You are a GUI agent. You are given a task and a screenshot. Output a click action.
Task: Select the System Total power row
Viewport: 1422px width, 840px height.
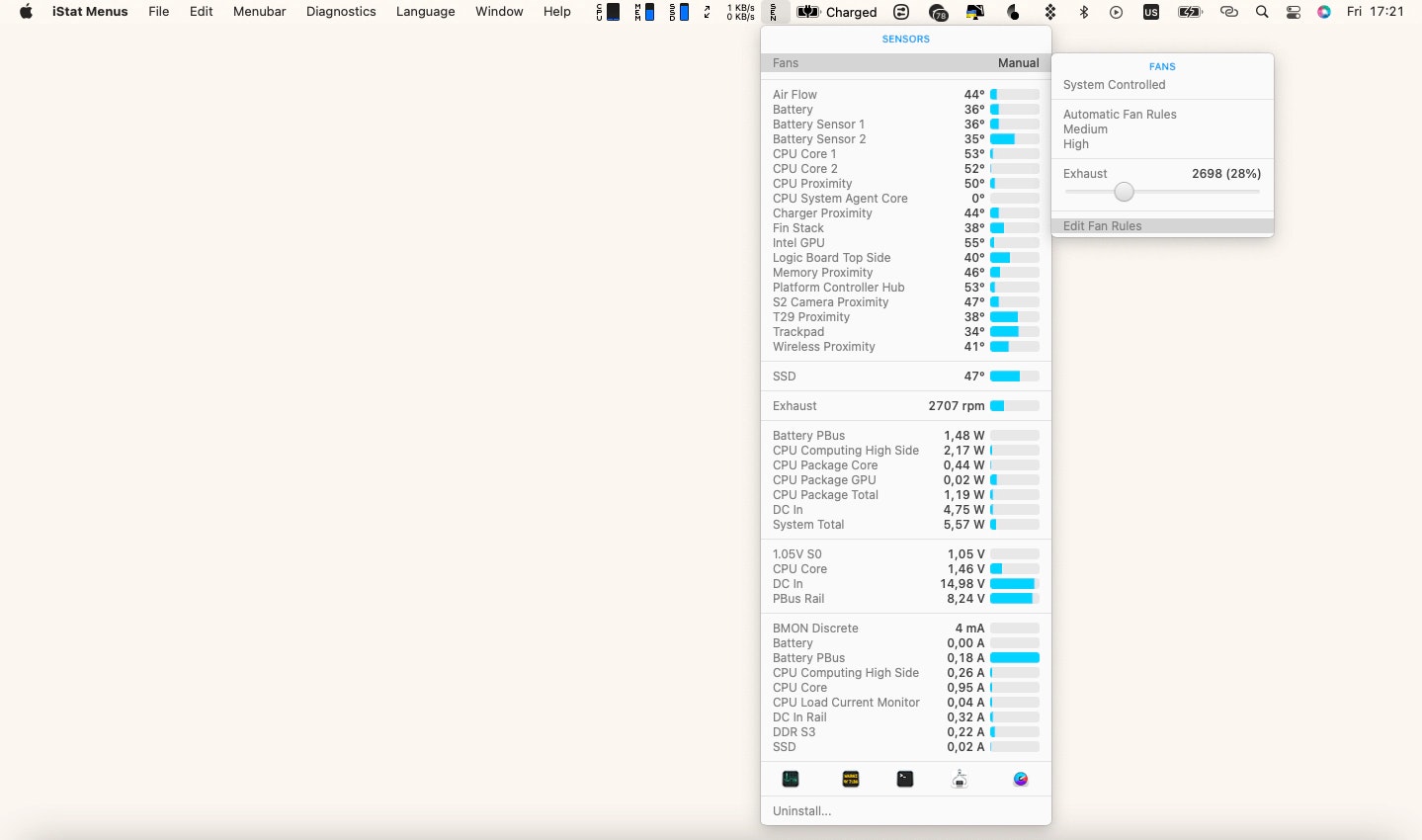tap(906, 525)
